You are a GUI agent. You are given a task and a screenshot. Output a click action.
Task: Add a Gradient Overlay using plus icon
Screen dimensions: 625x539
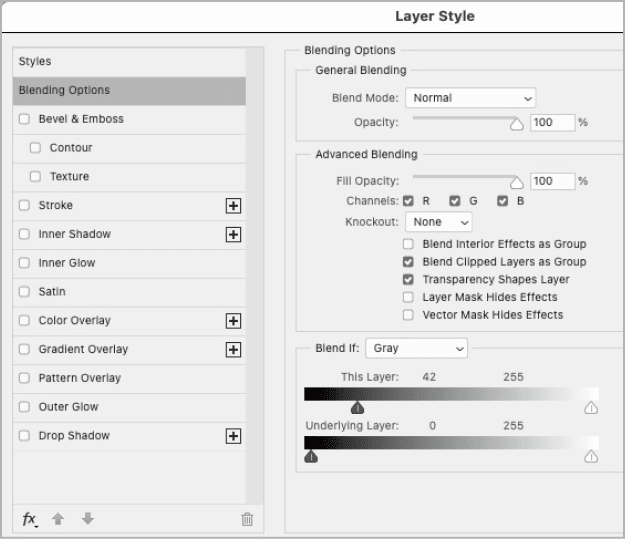[x=233, y=350]
